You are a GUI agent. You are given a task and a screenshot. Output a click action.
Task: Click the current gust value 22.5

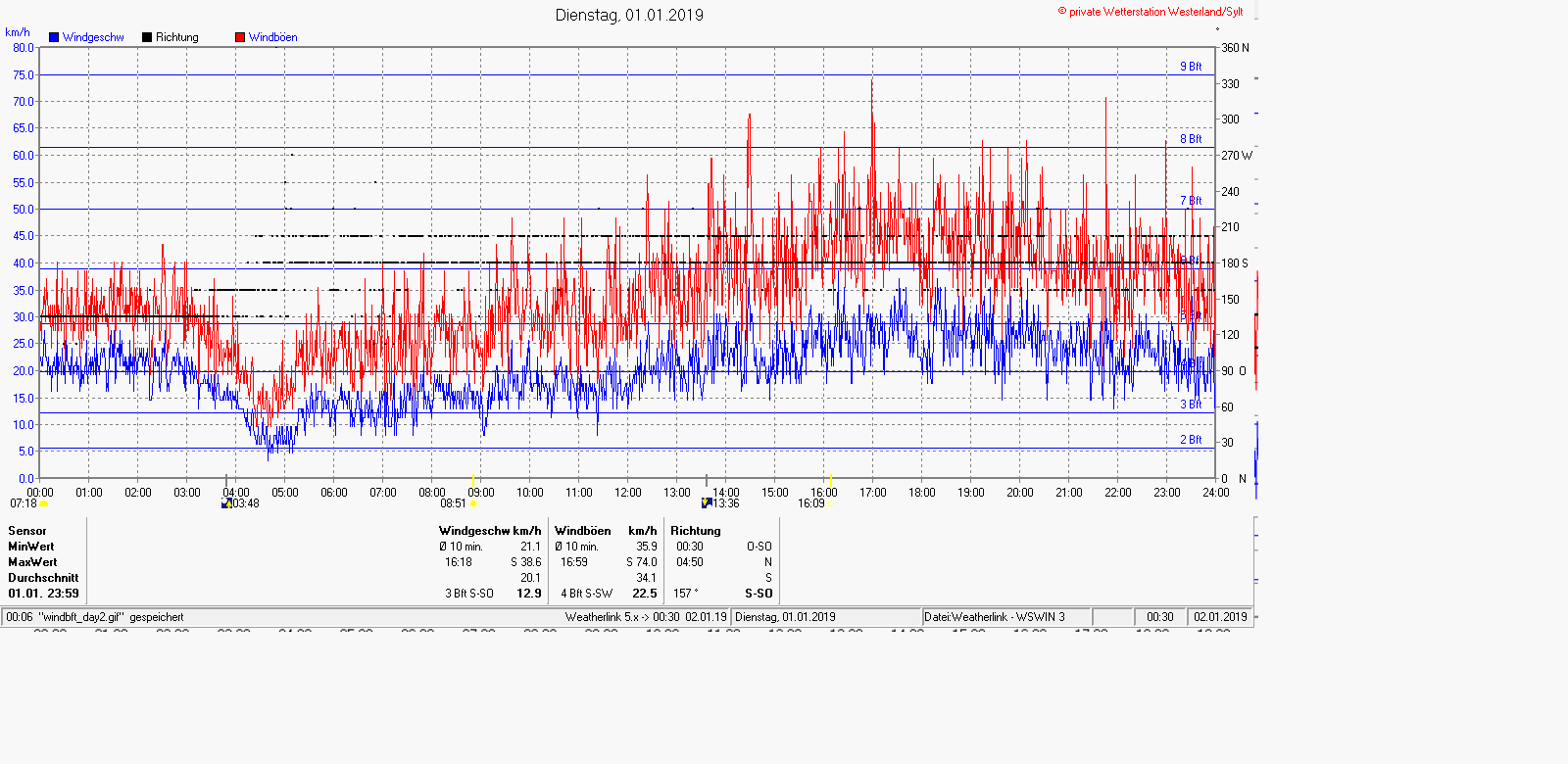[x=645, y=594]
